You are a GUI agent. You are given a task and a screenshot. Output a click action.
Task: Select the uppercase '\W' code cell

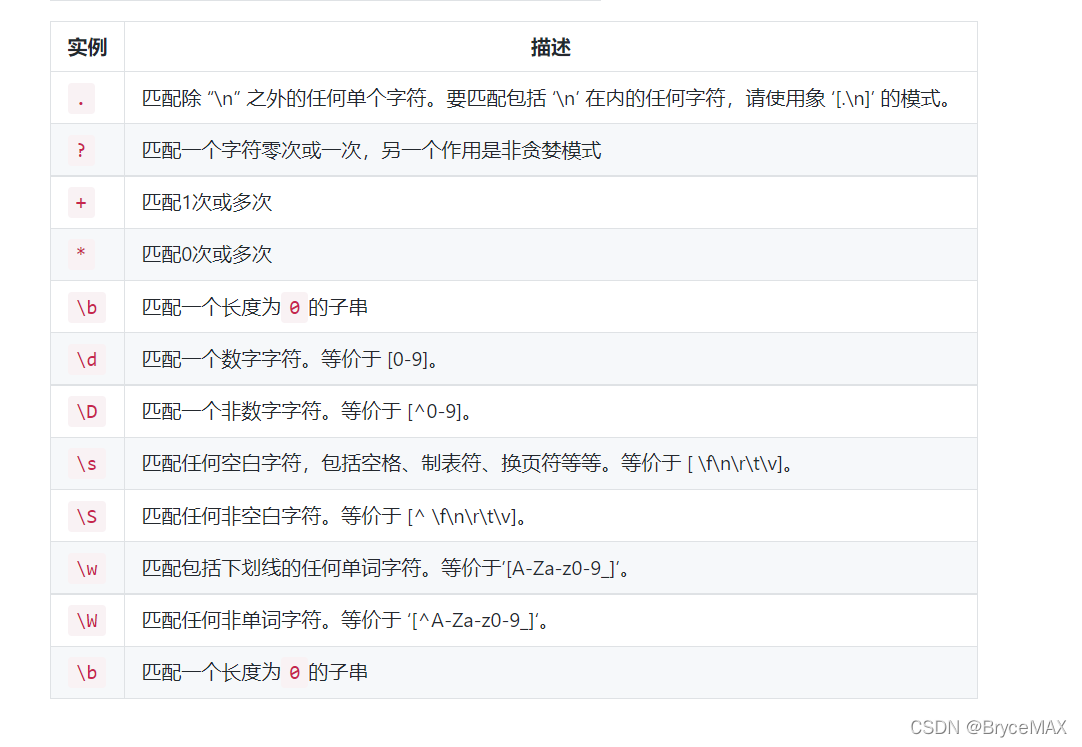tap(87, 621)
